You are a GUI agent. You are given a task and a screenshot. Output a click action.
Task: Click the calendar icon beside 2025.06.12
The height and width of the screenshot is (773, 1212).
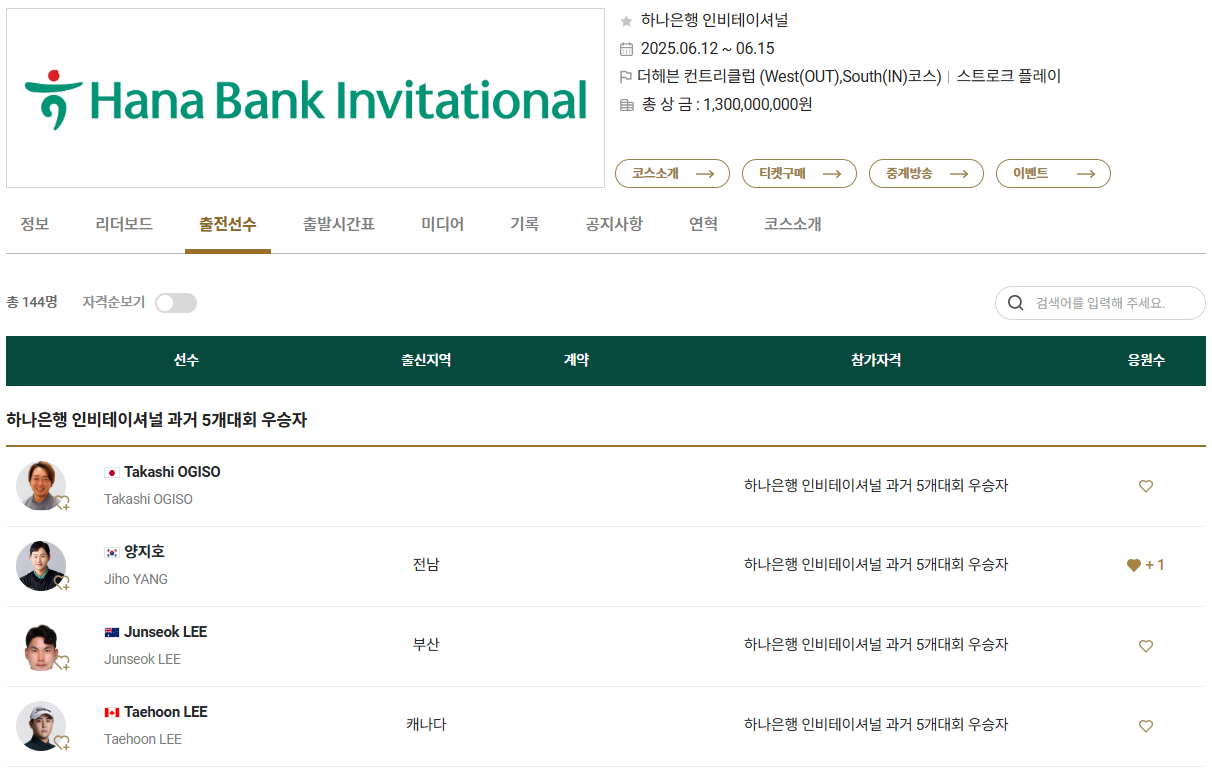626,49
